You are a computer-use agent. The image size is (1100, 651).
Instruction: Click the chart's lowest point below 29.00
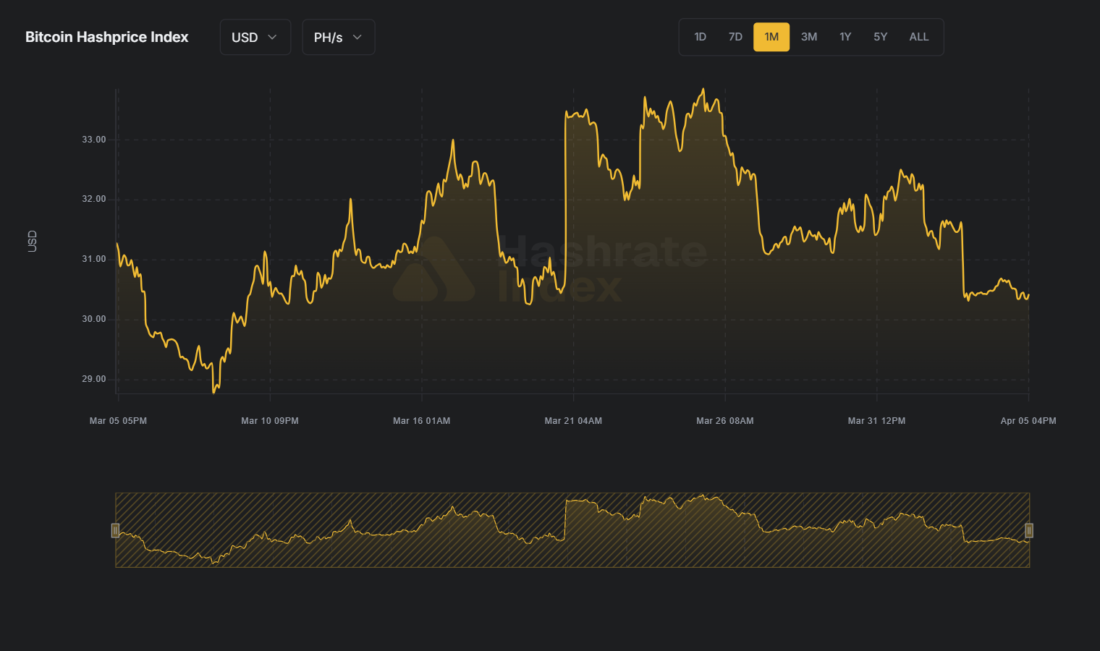(x=214, y=391)
